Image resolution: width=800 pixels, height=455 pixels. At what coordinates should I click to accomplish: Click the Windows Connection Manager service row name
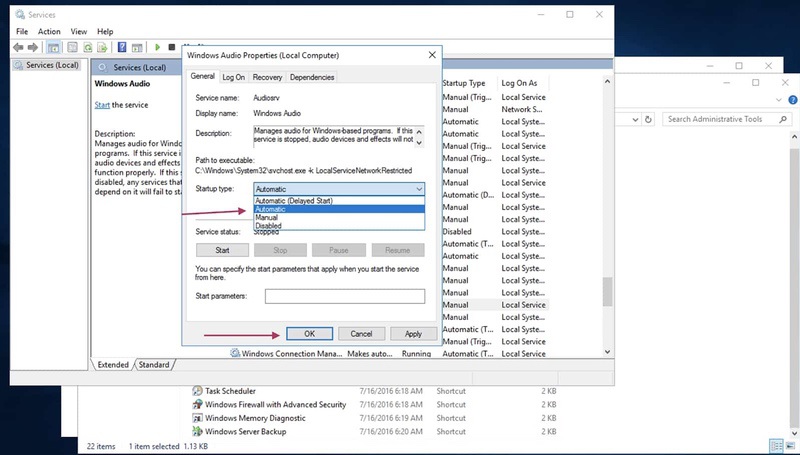pos(292,353)
